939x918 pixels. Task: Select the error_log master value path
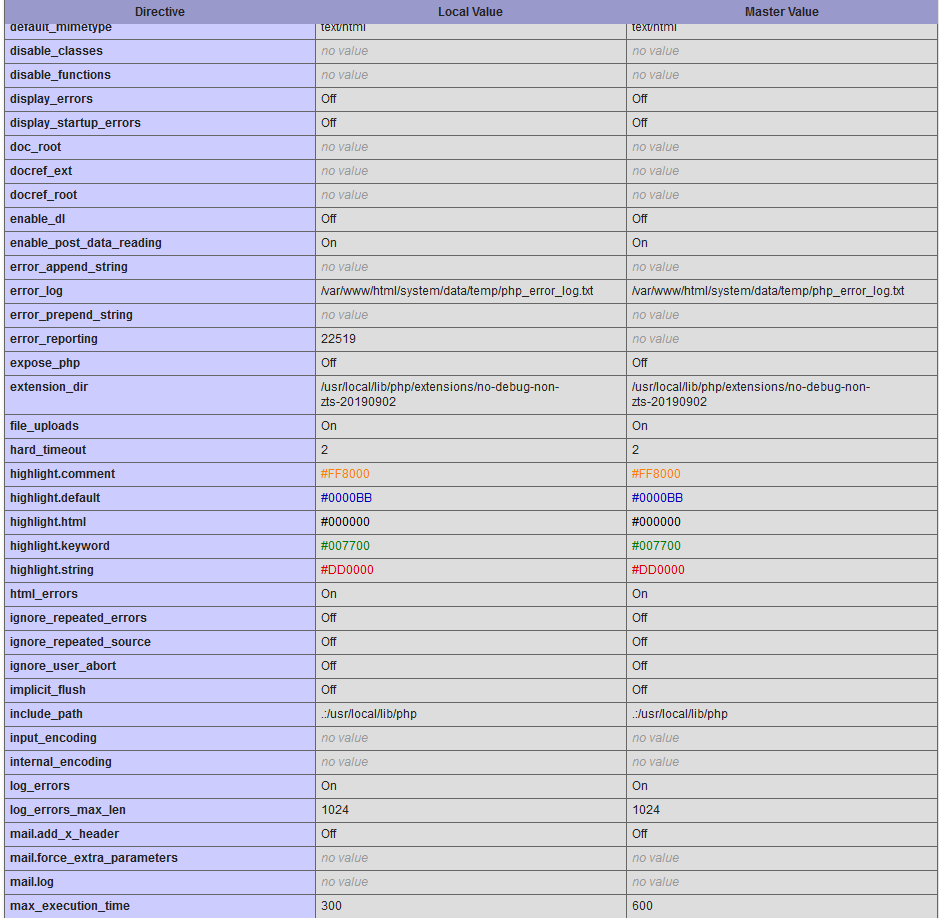tap(768, 291)
